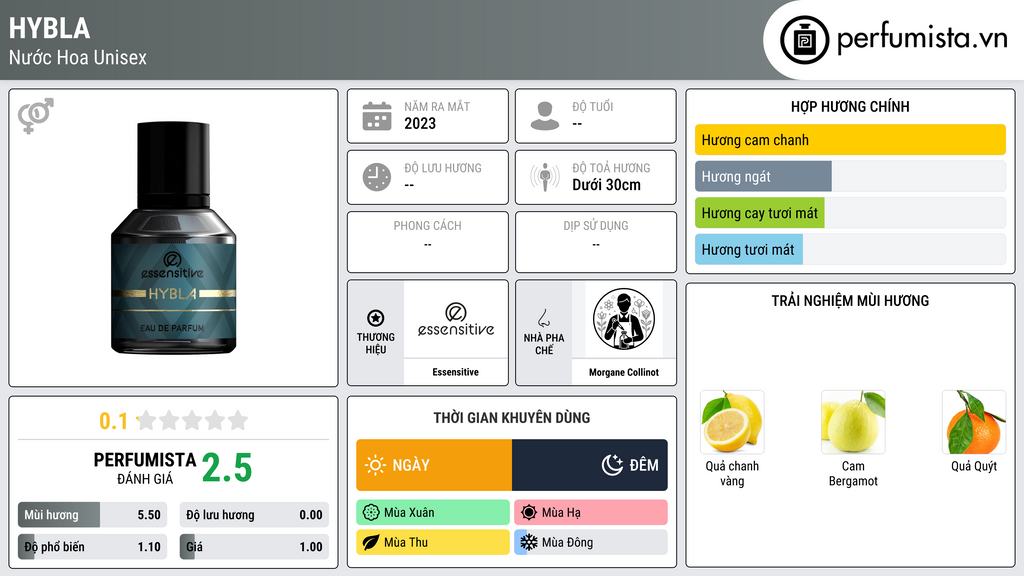Select the Đêm time segment

pyautogui.click(x=590, y=465)
